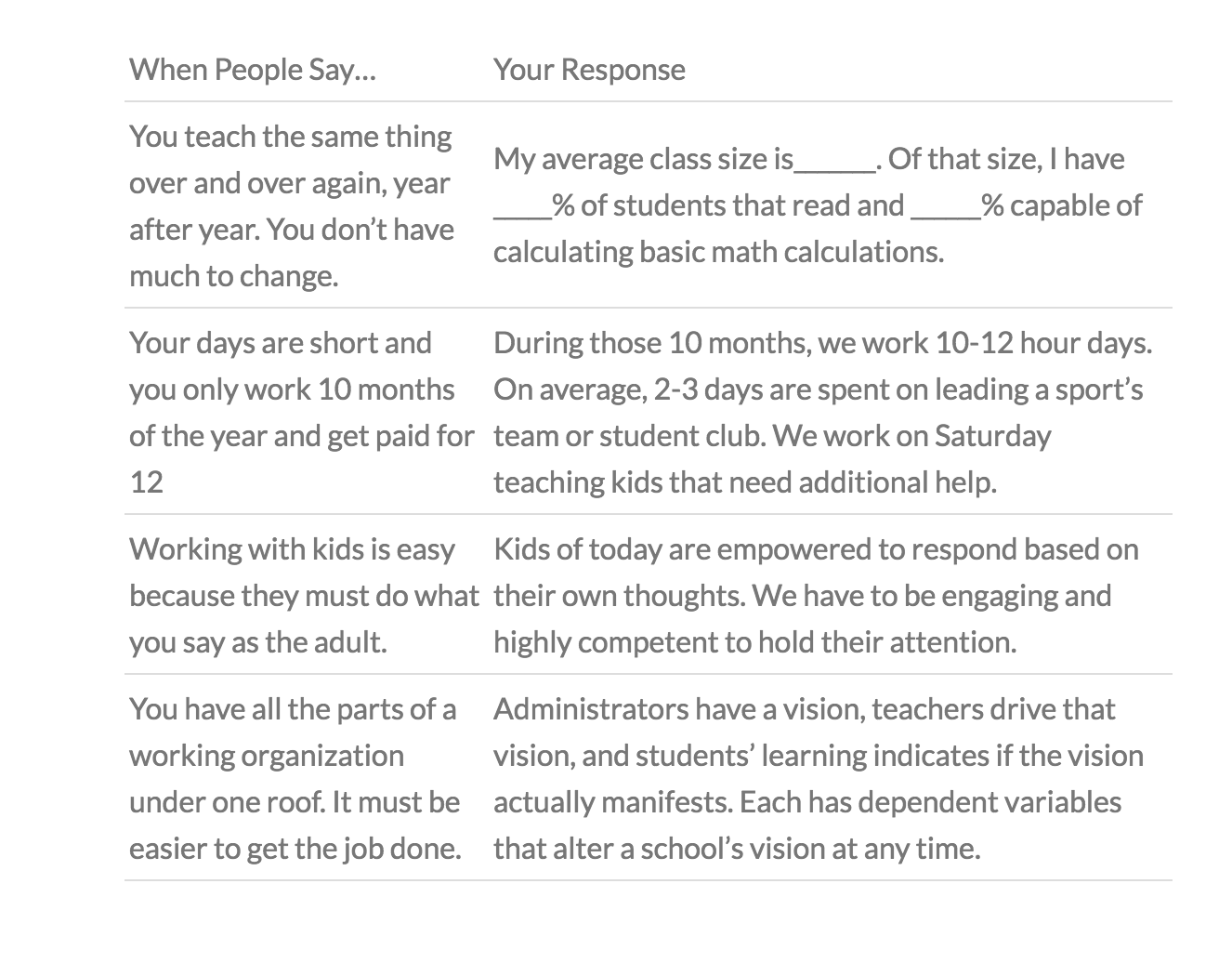Click the "When People Say…" column header
The width and height of the screenshot is (1232, 963).
click(252, 70)
